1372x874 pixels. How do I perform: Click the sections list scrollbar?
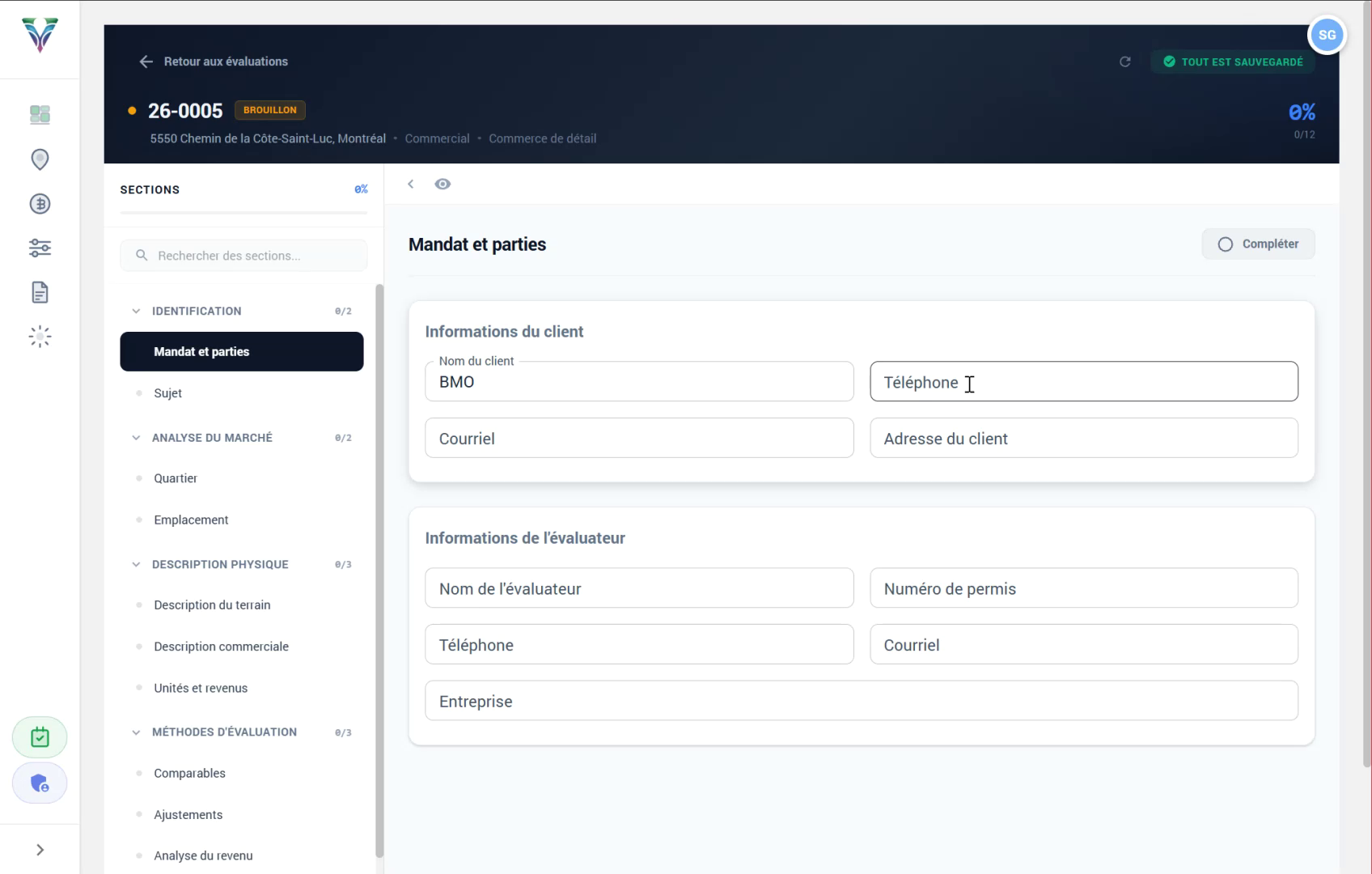point(379,566)
